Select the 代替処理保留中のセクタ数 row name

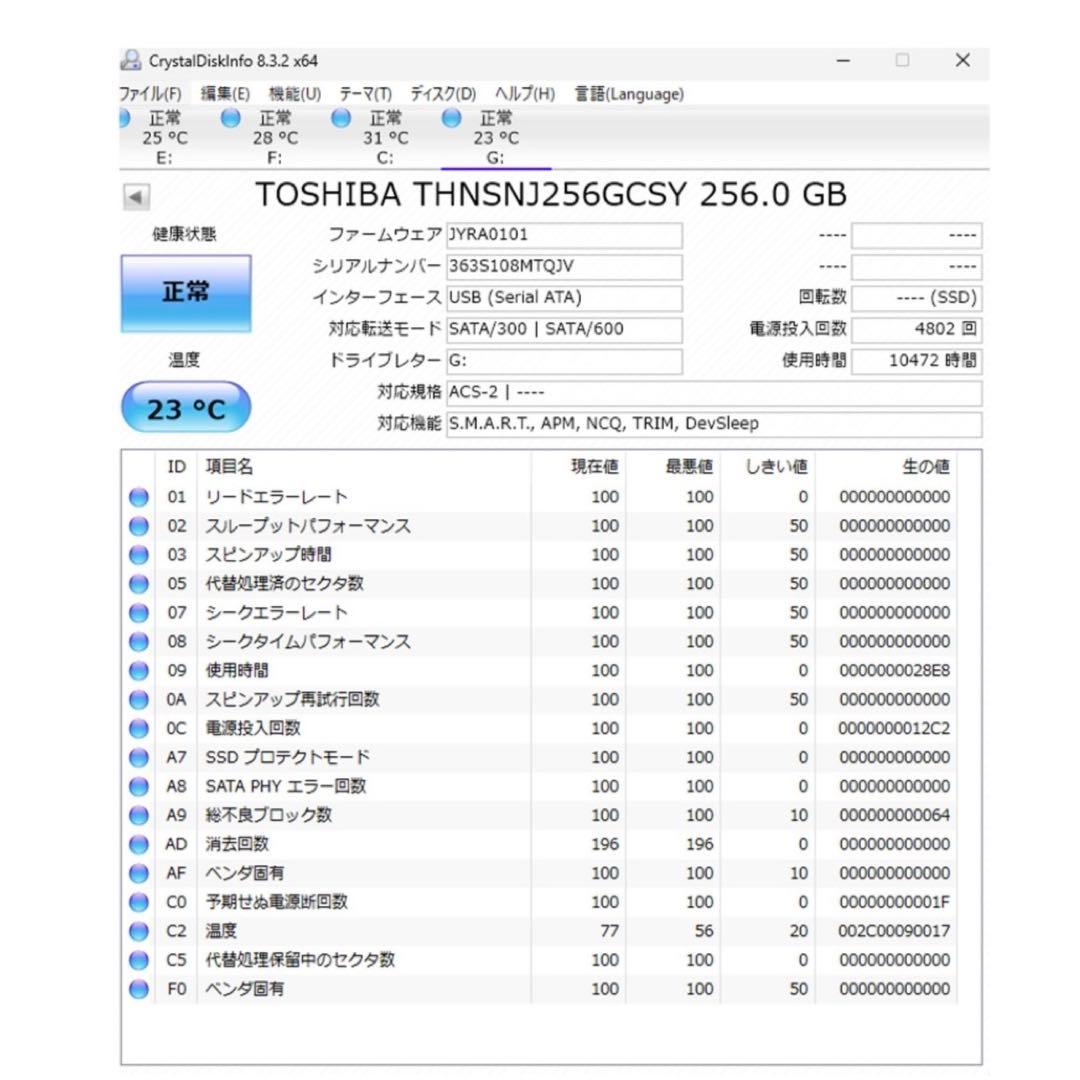(x=300, y=960)
